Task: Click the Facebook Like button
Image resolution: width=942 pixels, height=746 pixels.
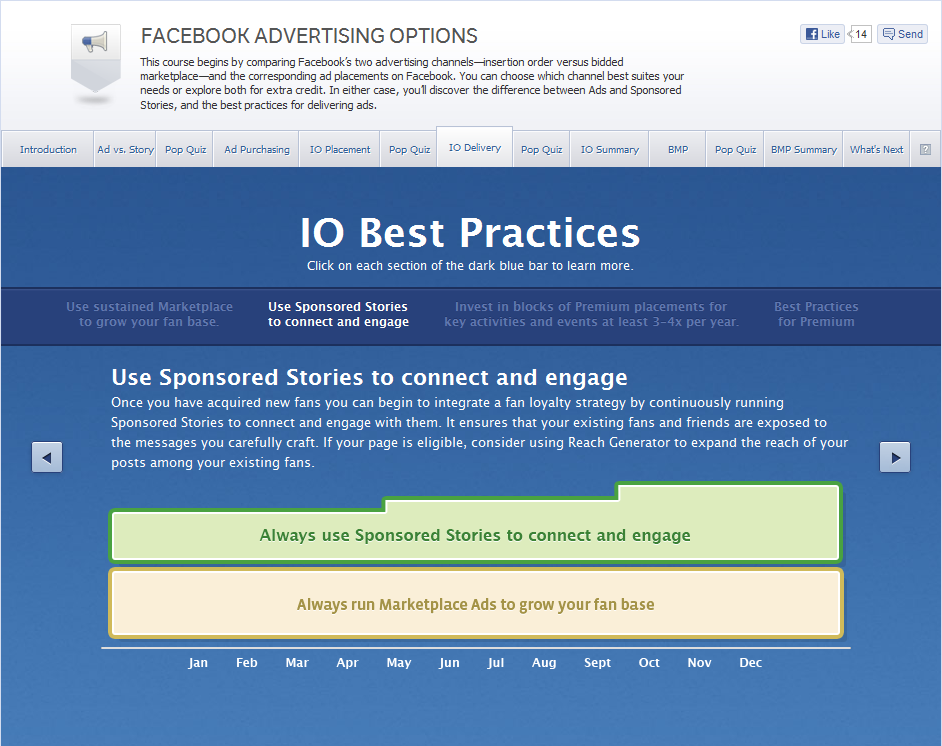Action: tap(822, 34)
